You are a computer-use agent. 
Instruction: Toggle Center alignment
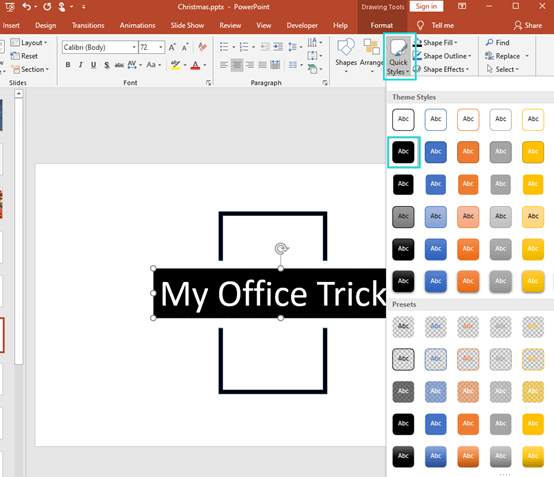point(237,65)
